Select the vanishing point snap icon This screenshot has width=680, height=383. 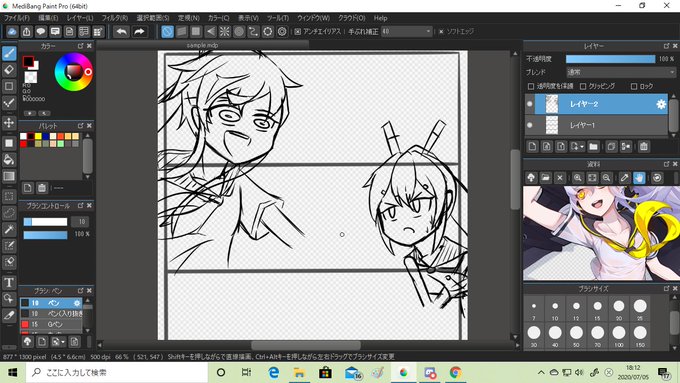tap(210, 32)
